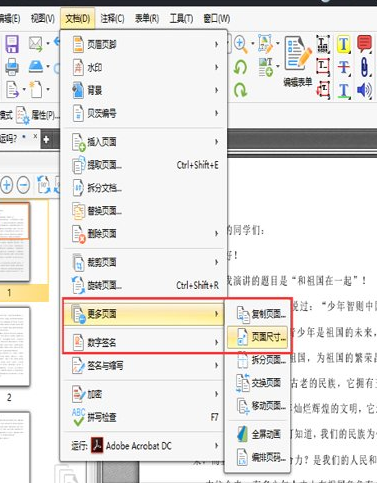The width and height of the screenshot is (377, 483).
Task: Expand the 删除页面 submenu
Action: [145, 234]
